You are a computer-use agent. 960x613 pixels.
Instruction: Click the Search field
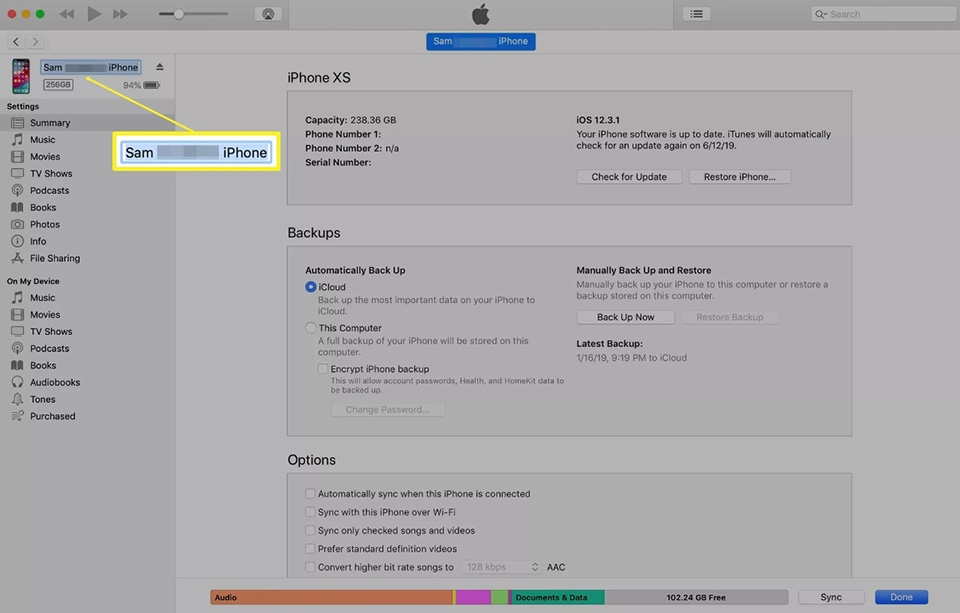tap(883, 14)
